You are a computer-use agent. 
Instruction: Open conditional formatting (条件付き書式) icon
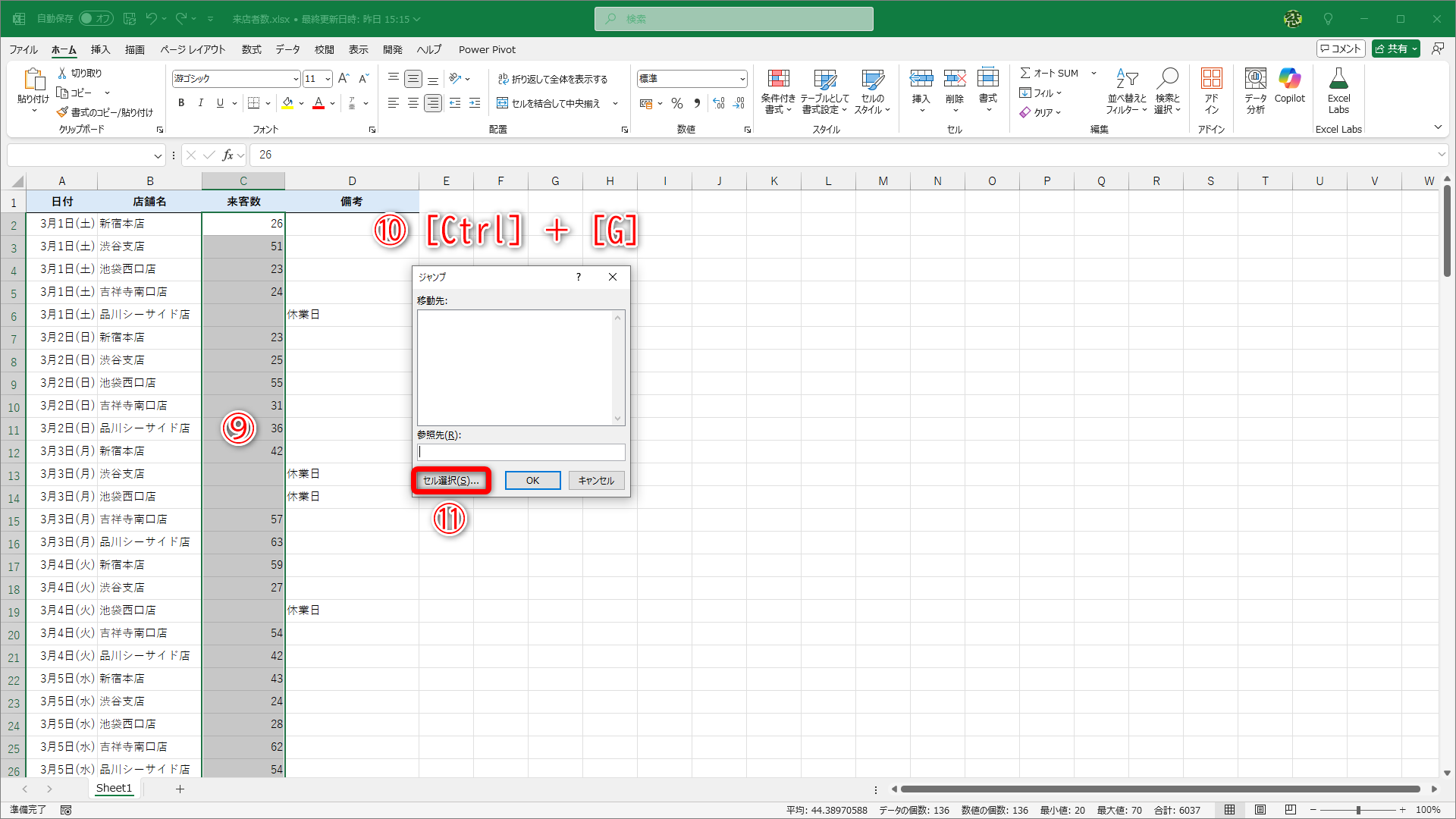click(778, 79)
